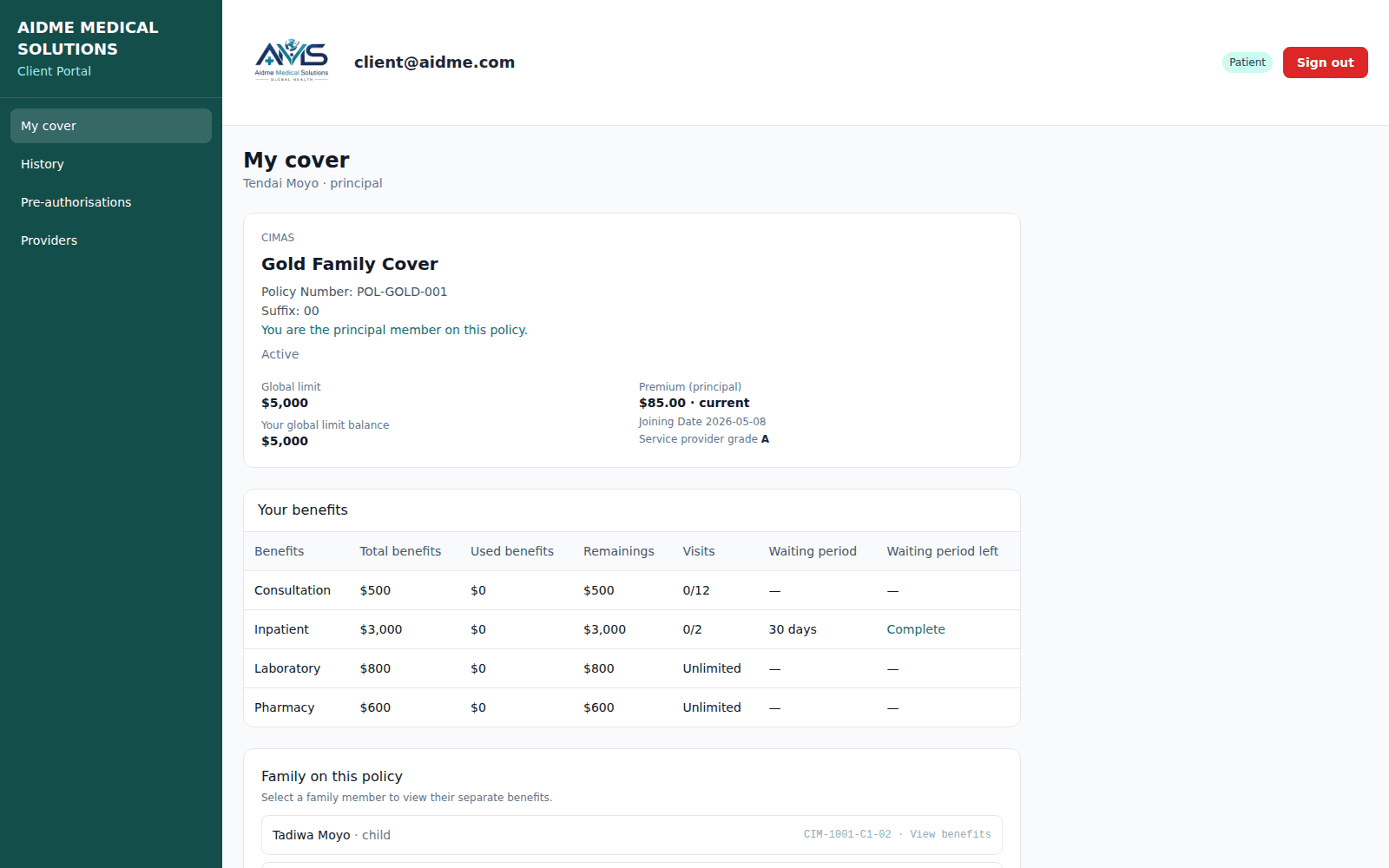Click the CIMAS insurer label
Viewport: 1389px width, 868px height.
pos(278,238)
